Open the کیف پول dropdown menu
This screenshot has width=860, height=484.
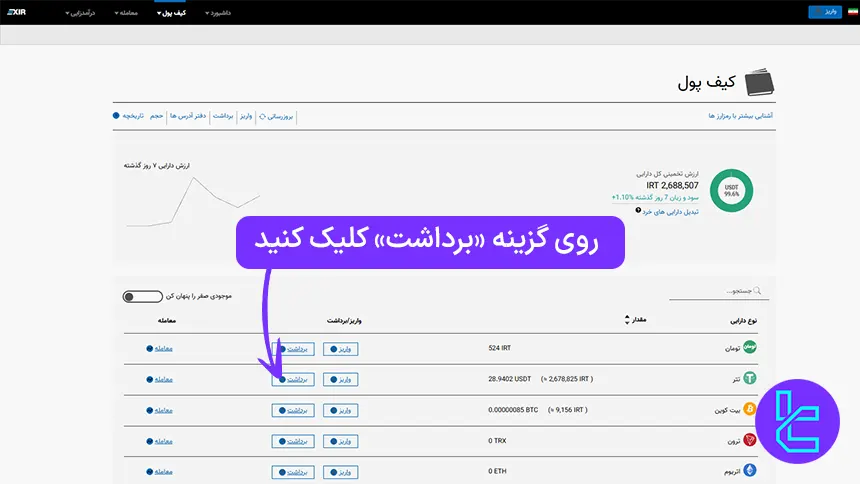171,13
